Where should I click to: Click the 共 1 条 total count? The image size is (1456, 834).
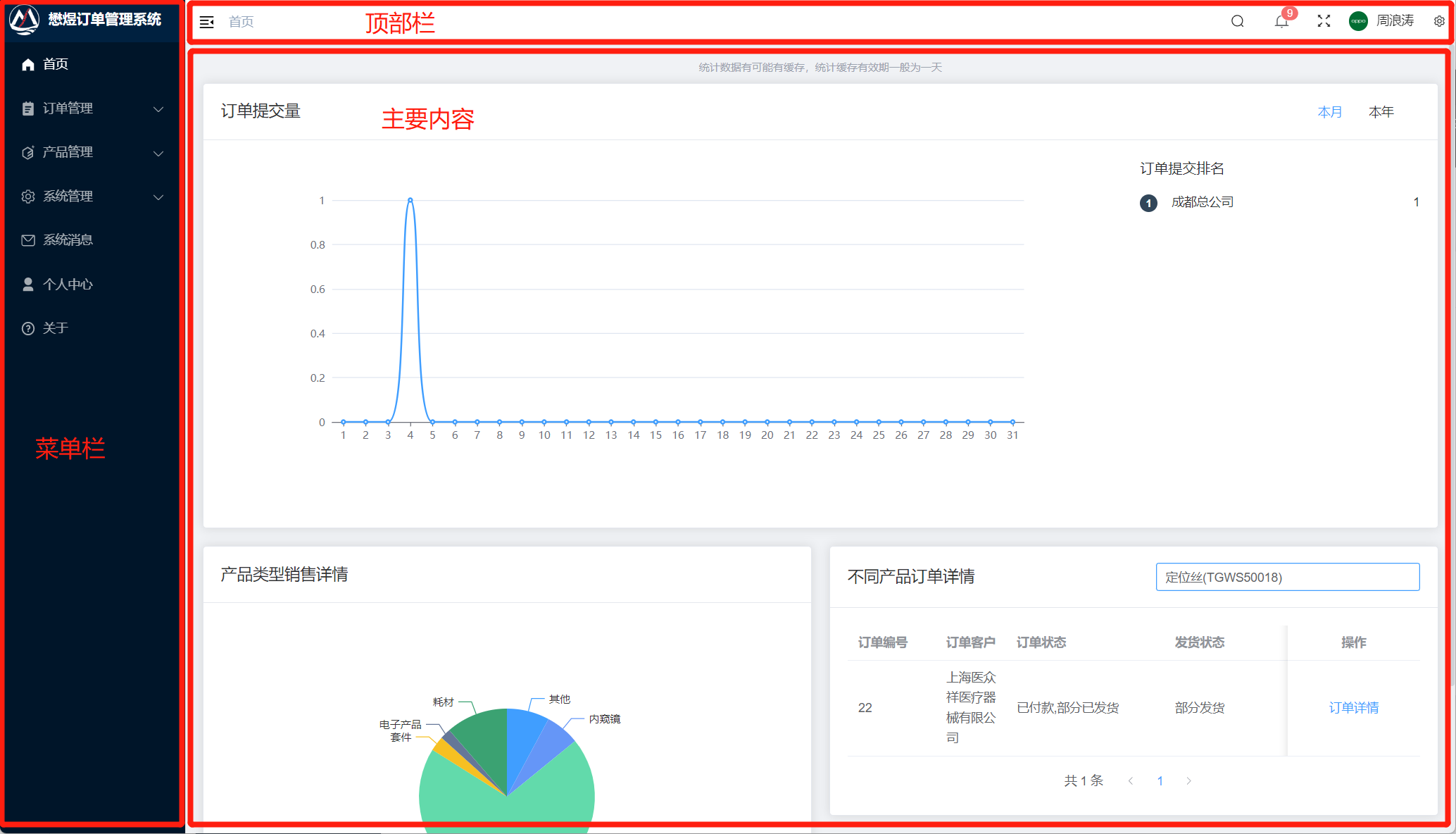[x=1084, y=780]
